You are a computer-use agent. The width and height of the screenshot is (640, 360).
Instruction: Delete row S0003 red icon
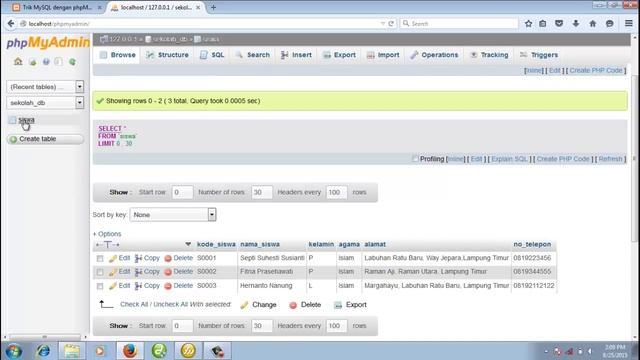pyautogui.click(x=168, y=286)
